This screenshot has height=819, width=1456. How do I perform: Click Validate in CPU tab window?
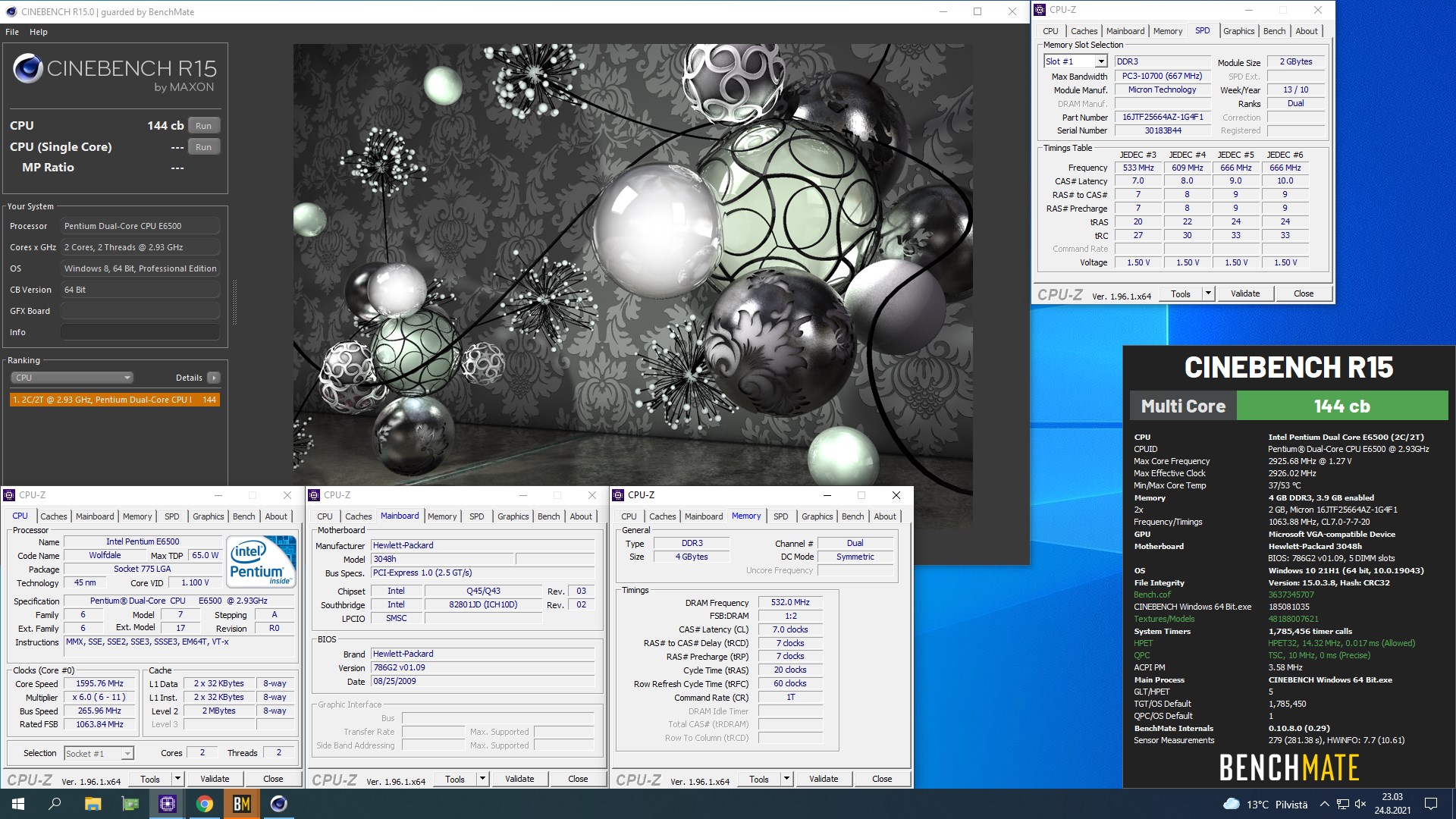click(x=215, y=779)
